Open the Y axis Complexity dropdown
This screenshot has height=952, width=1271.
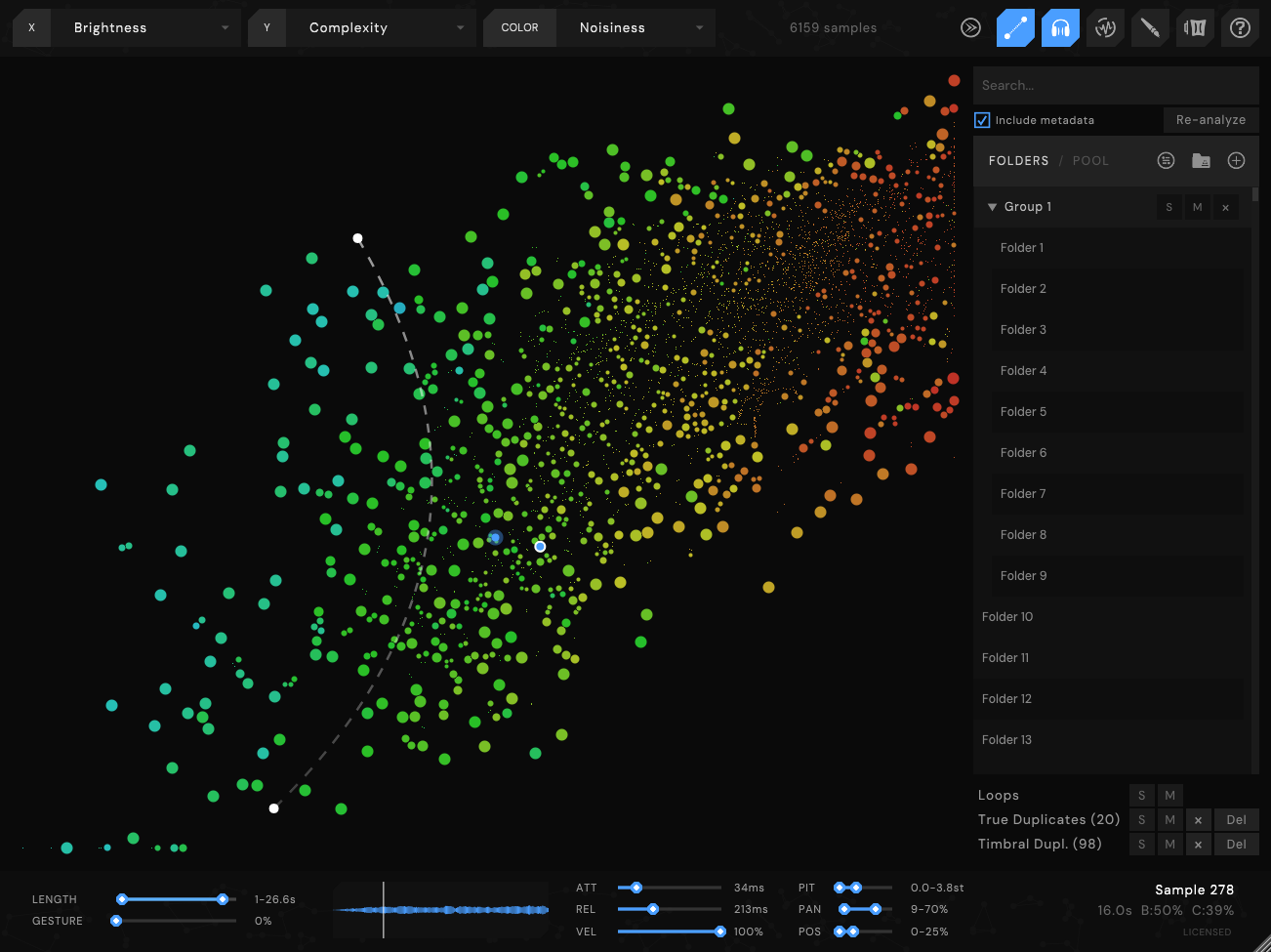coord(383,28)
